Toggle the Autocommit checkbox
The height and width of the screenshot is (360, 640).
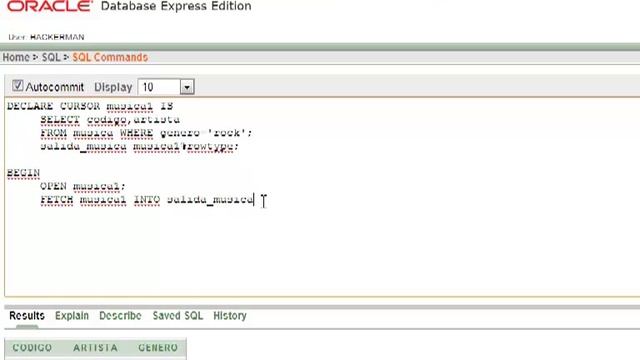tap(17, 86)
